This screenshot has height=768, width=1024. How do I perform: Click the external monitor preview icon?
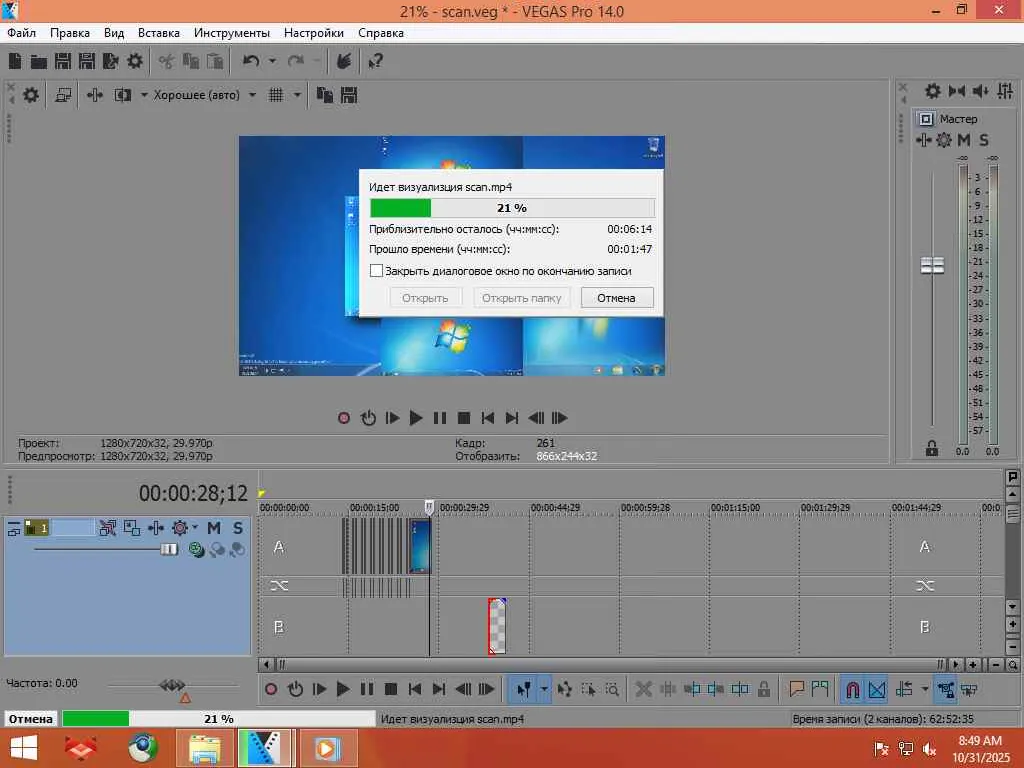pyautogui.click(x=63, y=95)
